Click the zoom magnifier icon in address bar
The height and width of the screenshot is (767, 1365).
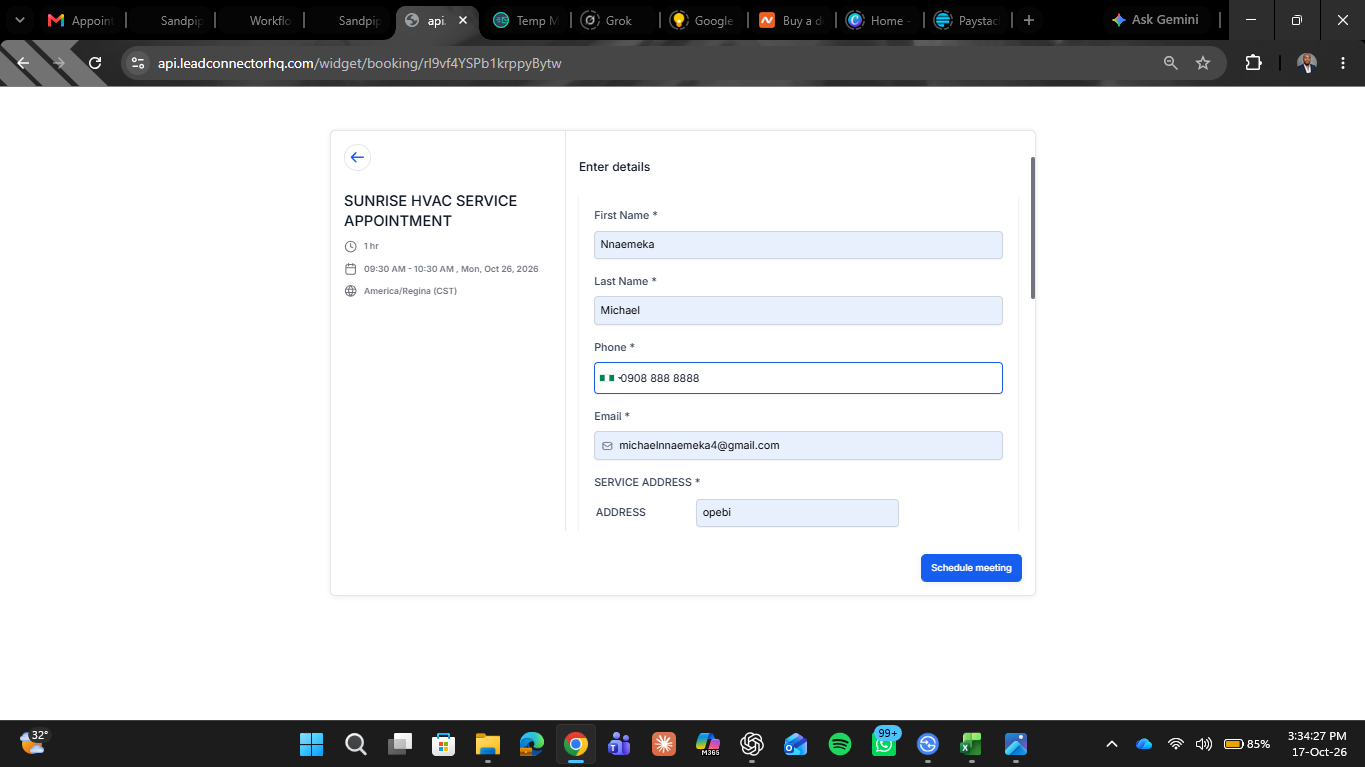click(1171, 63)
